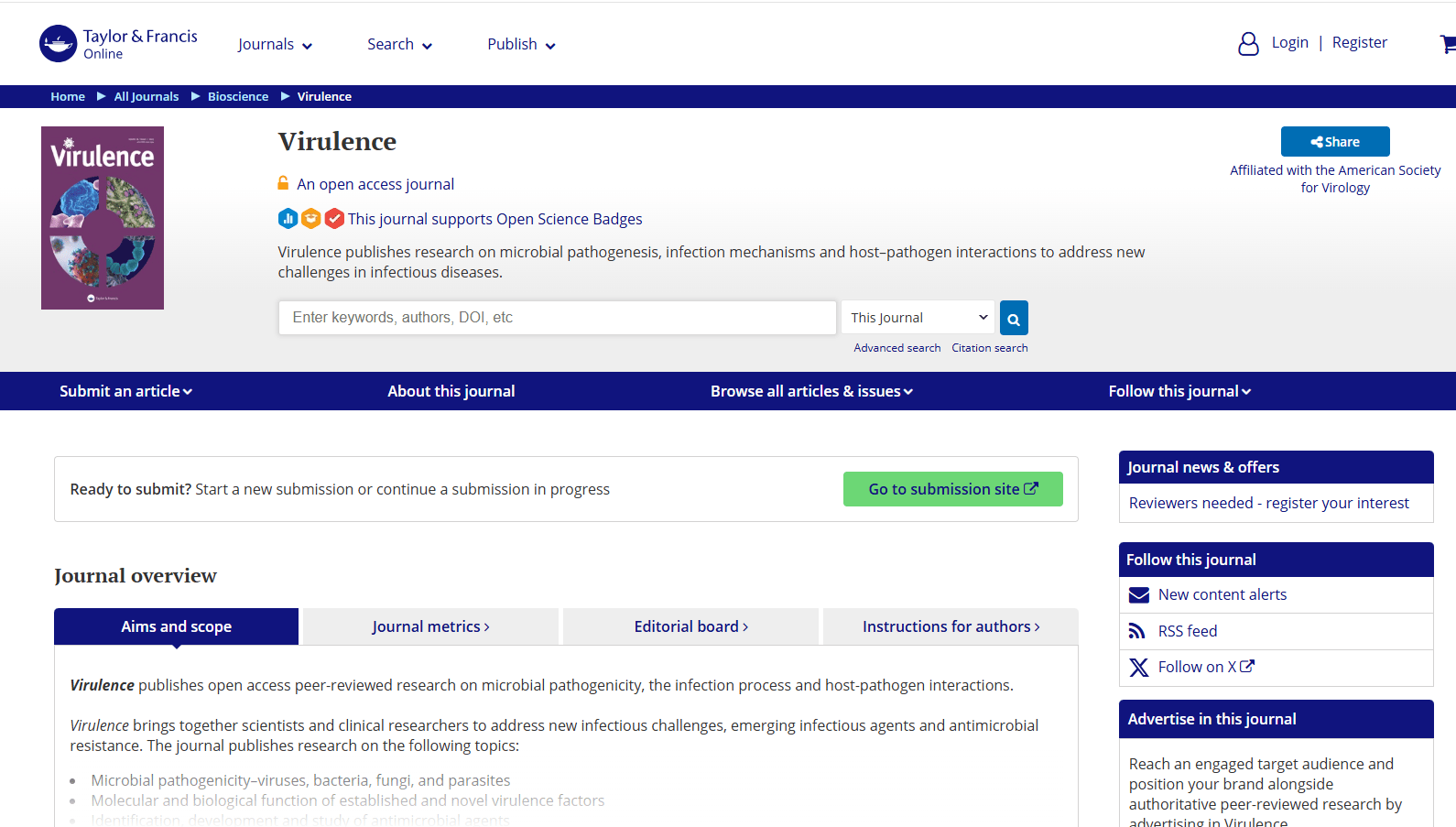The width and height of the screenshot is (1456, 827).
Task: Click the X social media logo icon
Action: click(1138, 668)
